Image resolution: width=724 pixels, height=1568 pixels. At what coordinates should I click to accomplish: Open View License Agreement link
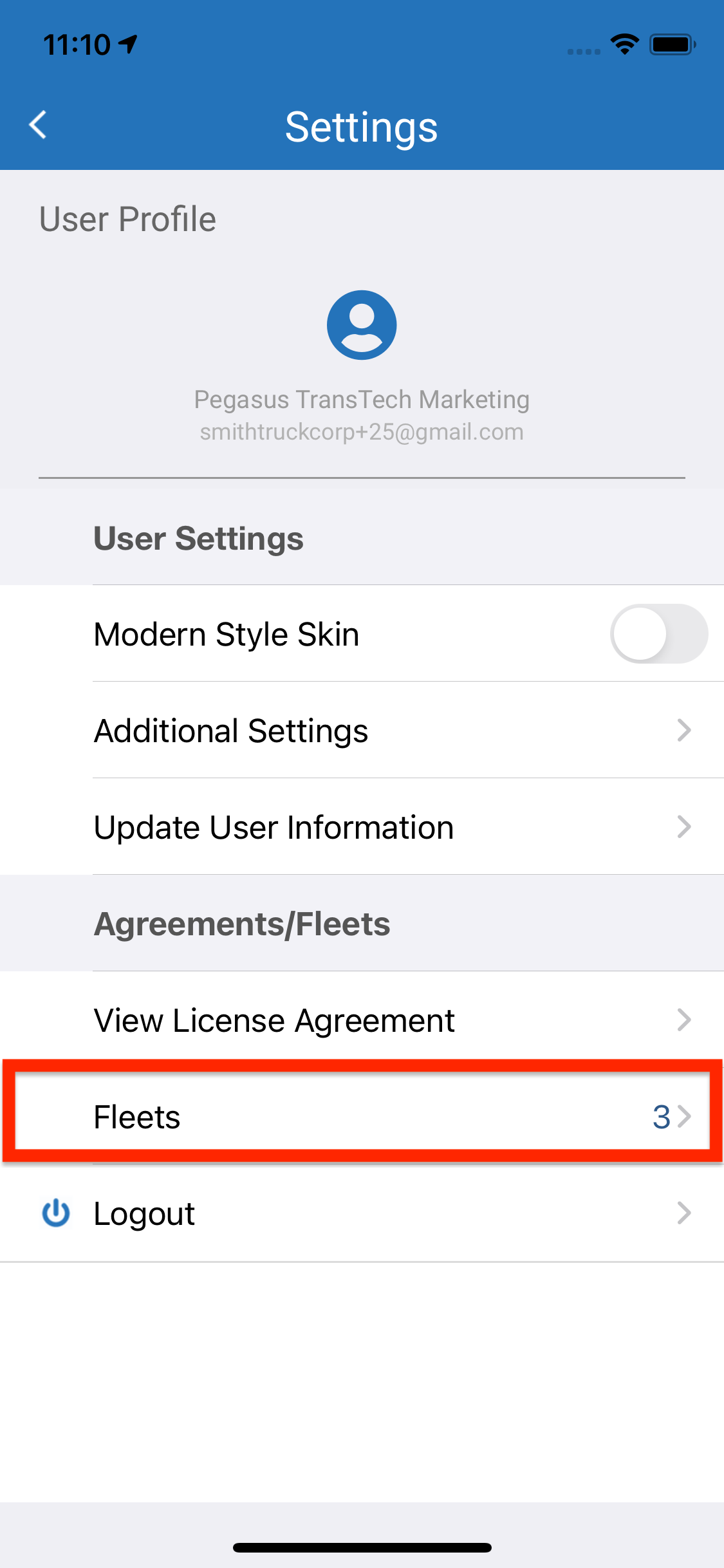(x=274, y=1020)
